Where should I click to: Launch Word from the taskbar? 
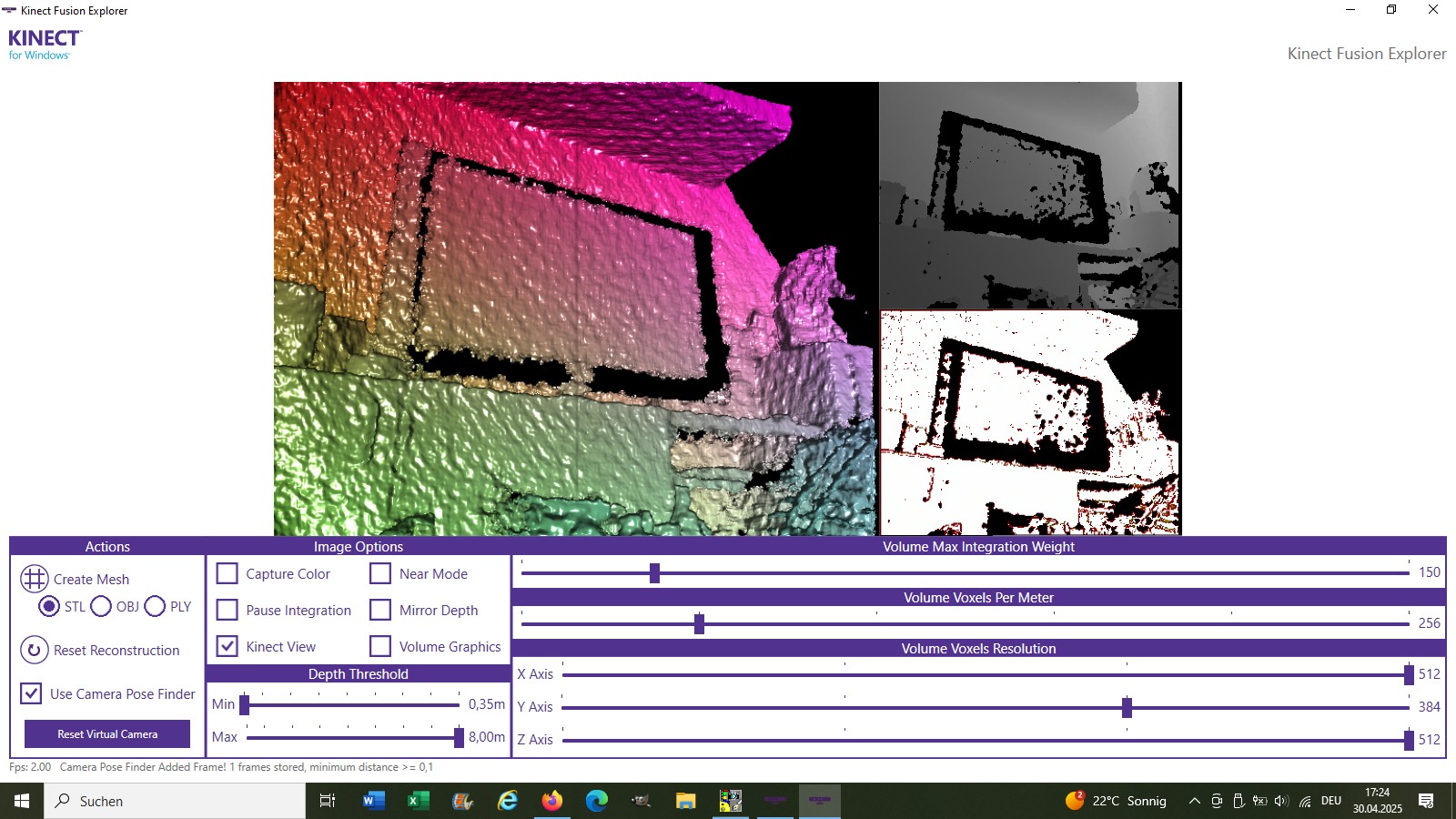373,801
